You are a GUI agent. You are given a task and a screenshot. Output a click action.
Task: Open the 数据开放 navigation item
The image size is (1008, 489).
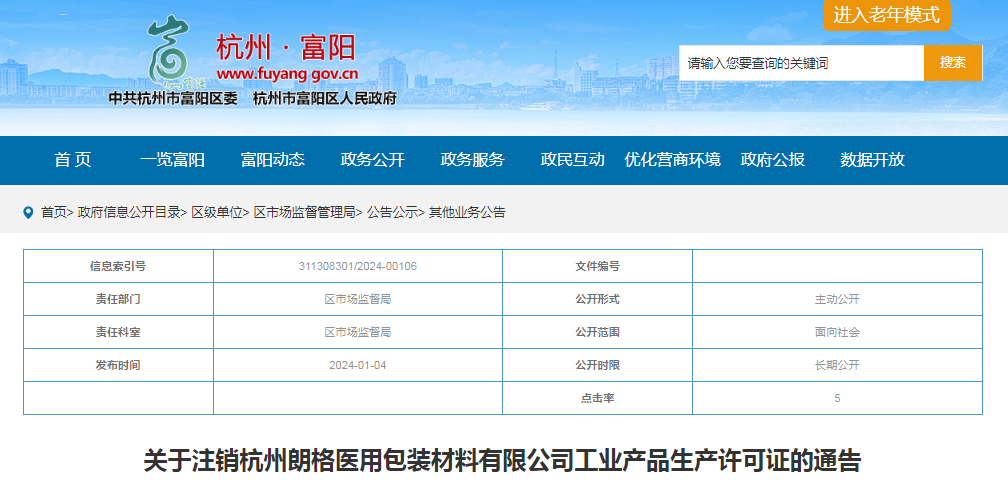[x=872, y=160]
